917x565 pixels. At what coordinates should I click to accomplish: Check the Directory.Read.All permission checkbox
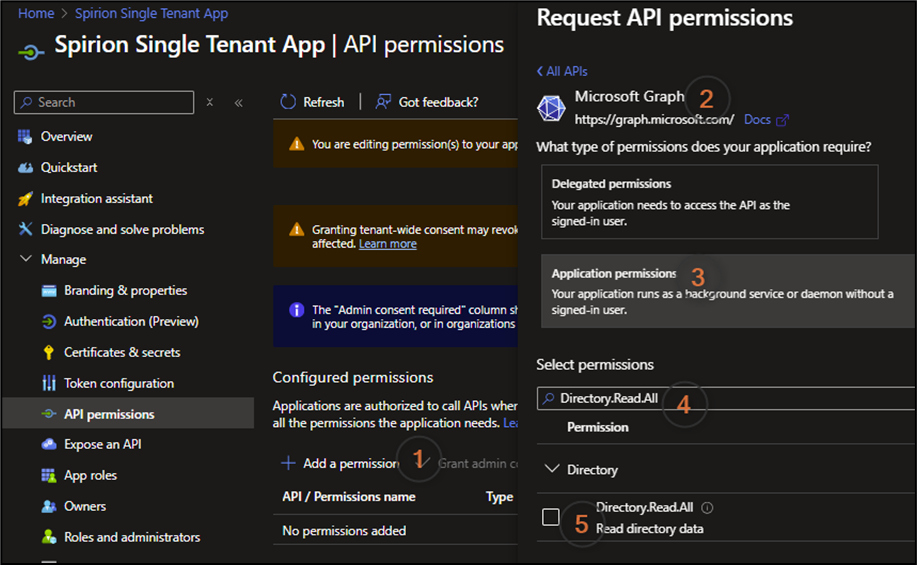pos(551,517)
